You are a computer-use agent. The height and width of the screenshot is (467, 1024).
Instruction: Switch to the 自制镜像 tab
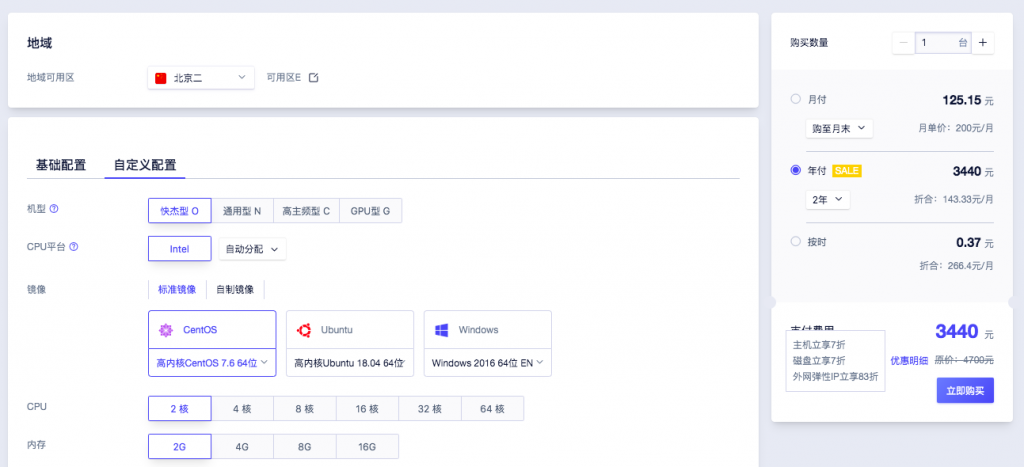(235, 289)
